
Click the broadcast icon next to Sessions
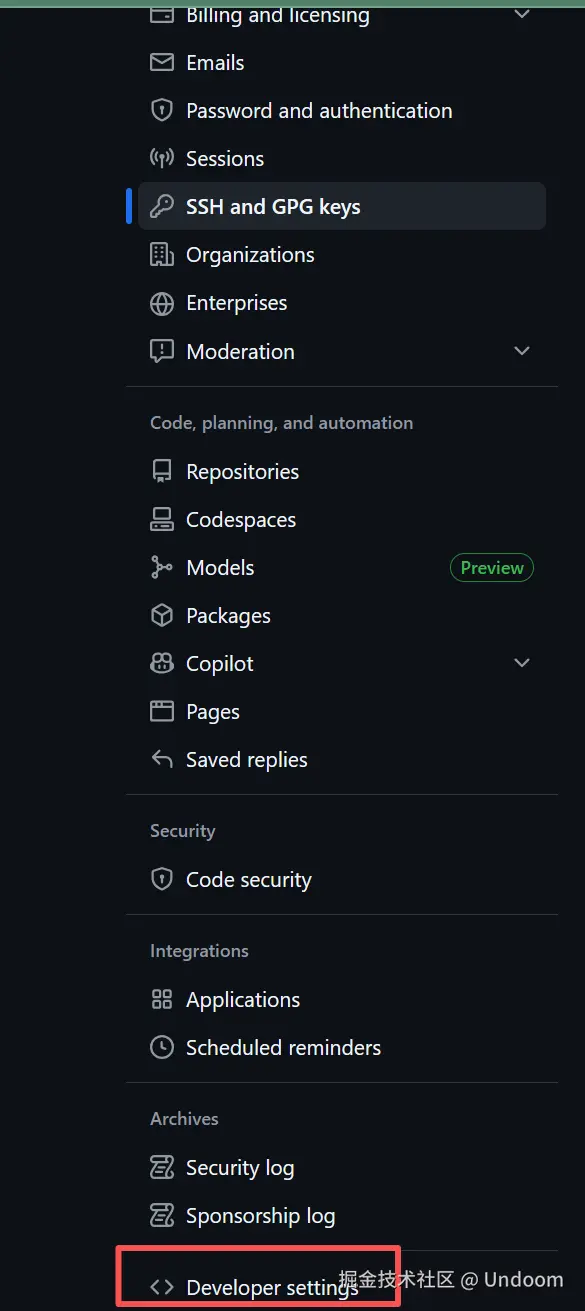(x=161, y=159)
